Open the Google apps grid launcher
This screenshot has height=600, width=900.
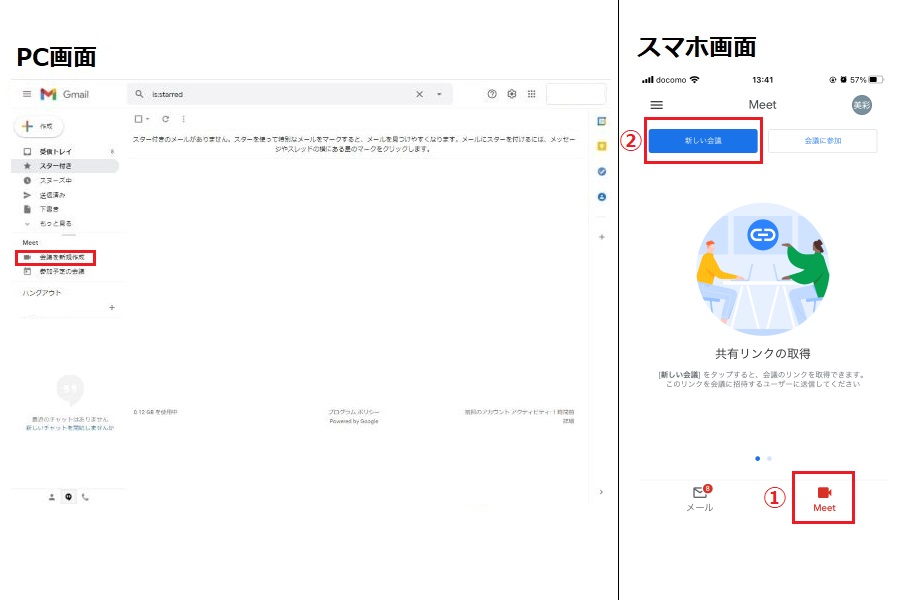click(x=531, y=94)
